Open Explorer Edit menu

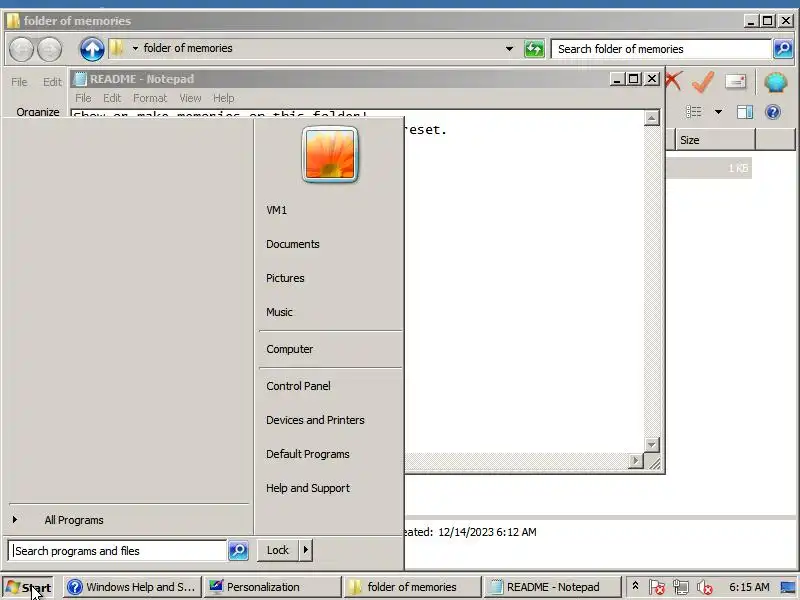click(x=52, y=82)
